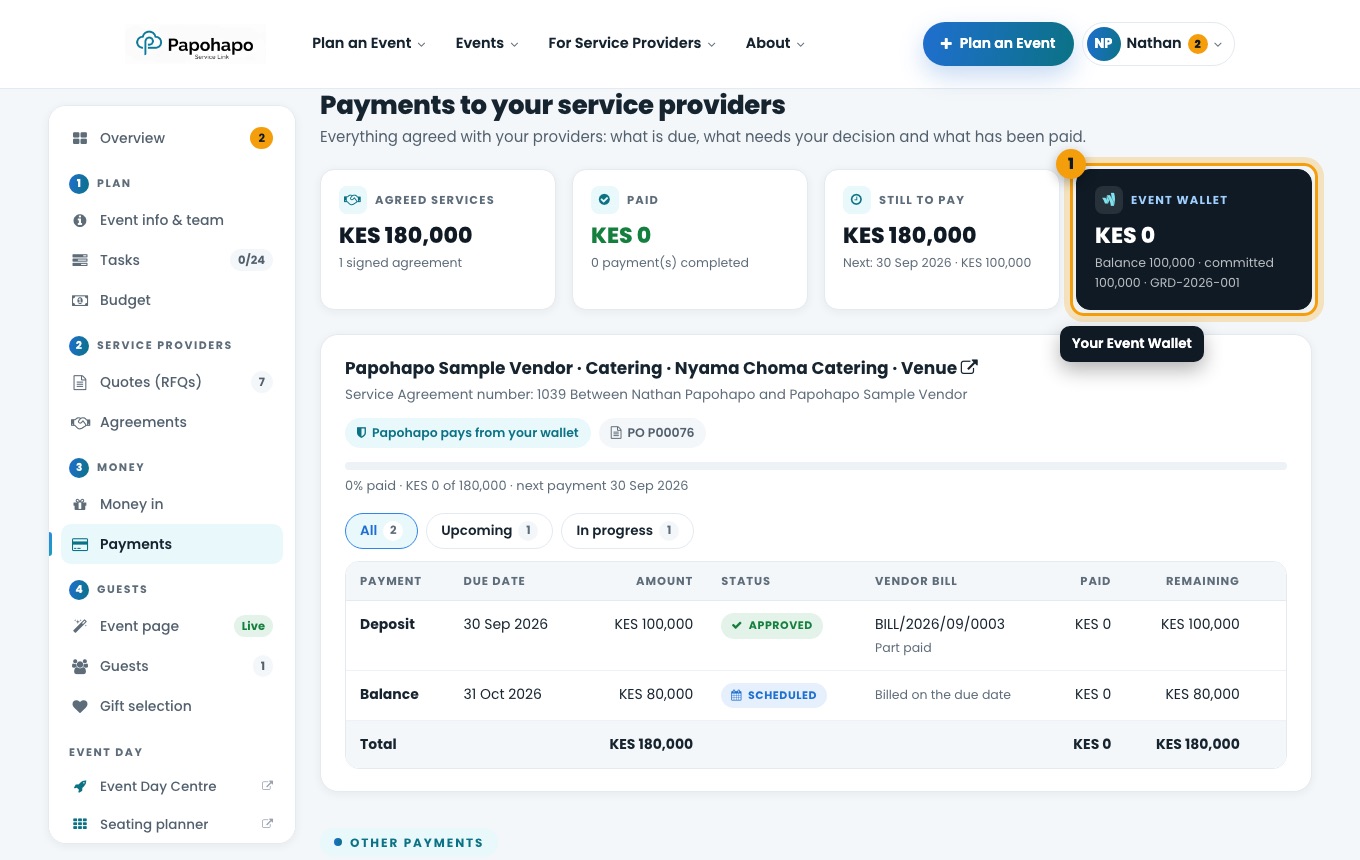Click the Balance payment row label
Image resolution: width=1360 pixels, height=860 pixels.
point(389,694)
